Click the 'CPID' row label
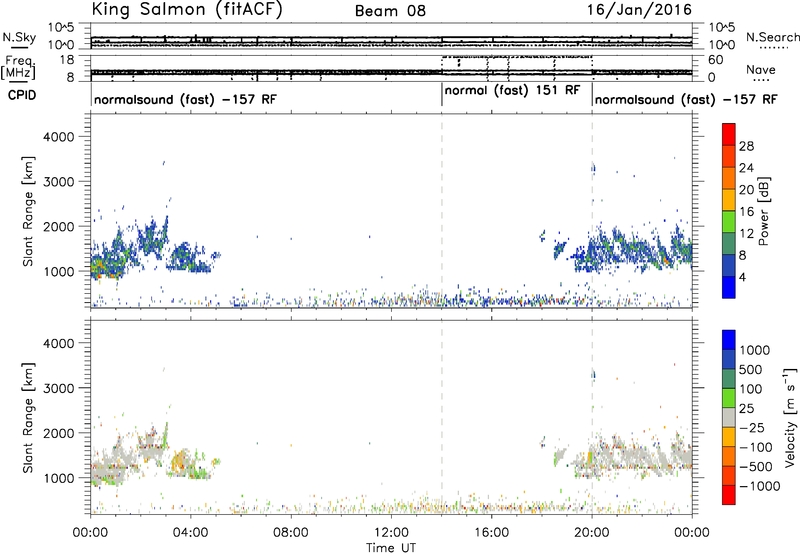The height and width of the screenshot is (554, 800). [22, 95]
